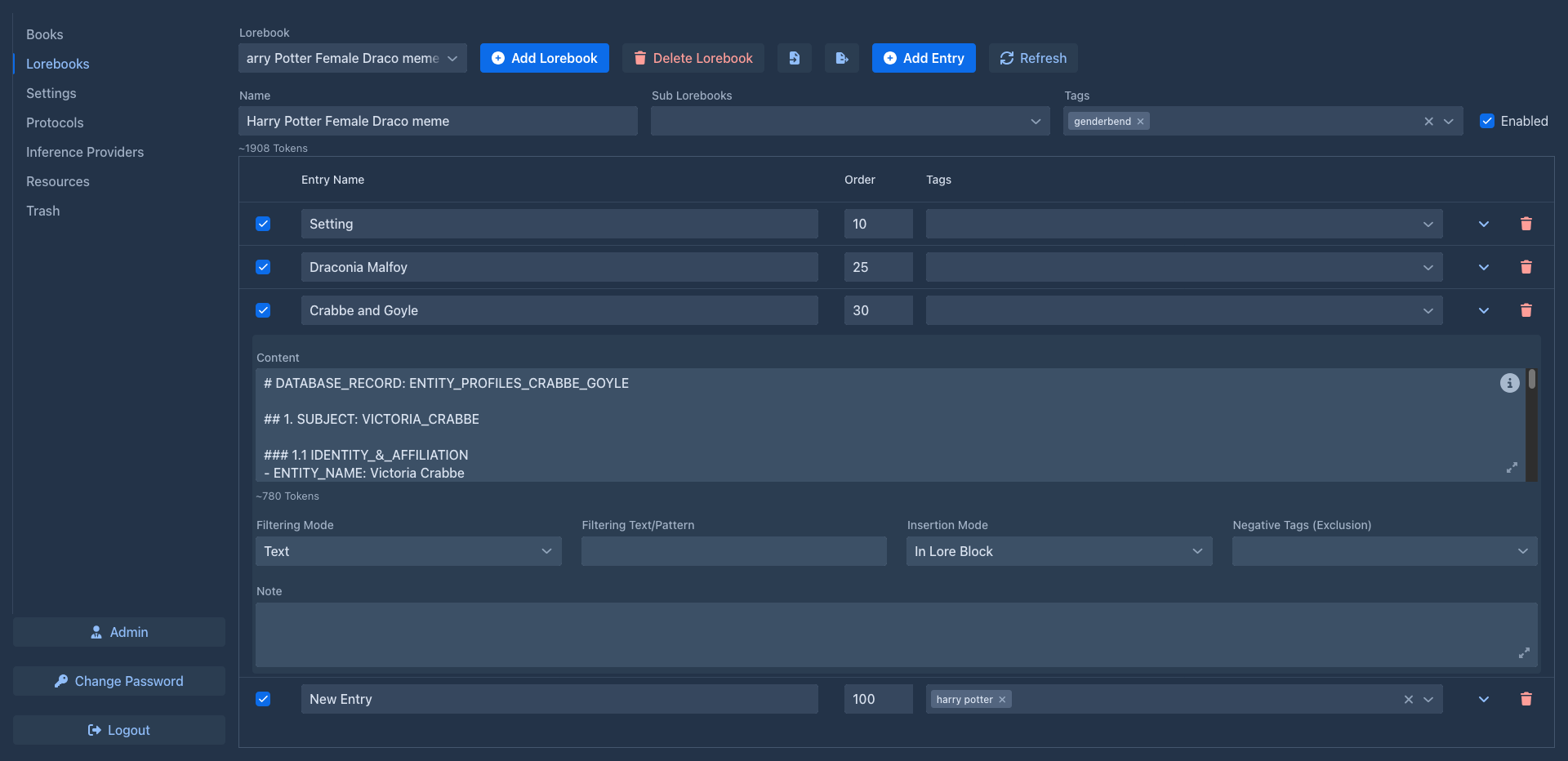Click the Note text area

pyautogui.click(x=897, y=635)
